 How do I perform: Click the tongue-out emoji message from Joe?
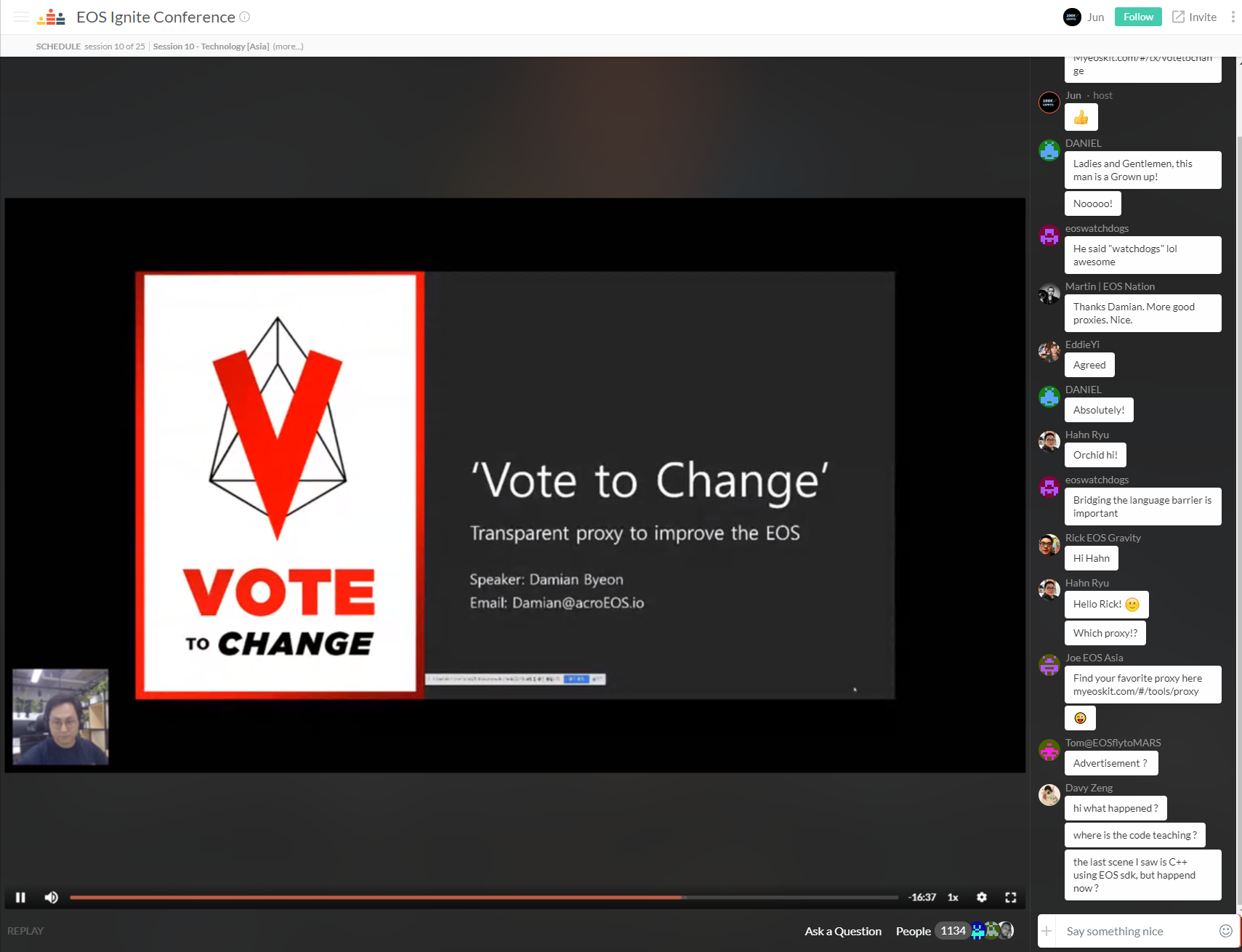(x=1080, y=718)
